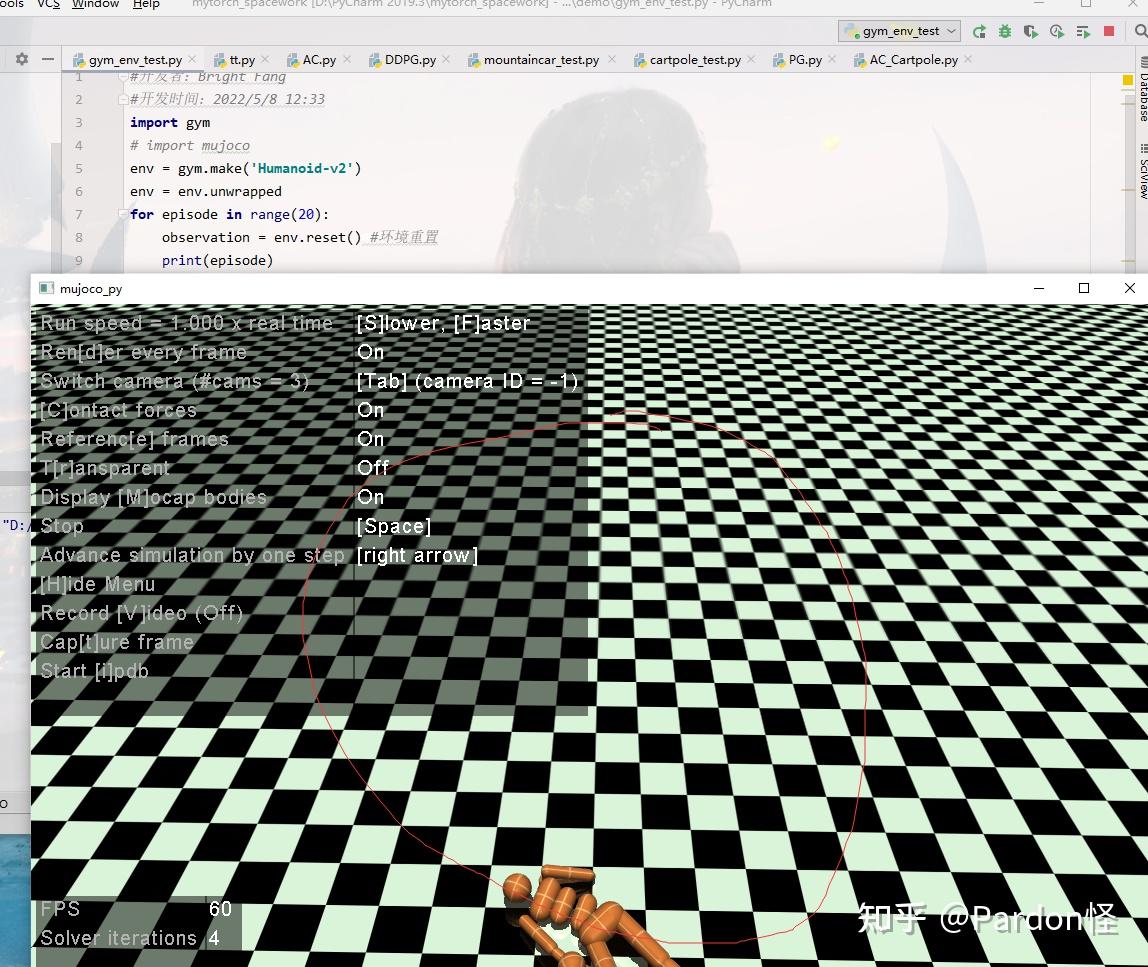Toggle Render every frame On value
The height and width of the screenshot is (967, 1148).
pyautogui.click(x=370, y=352)
